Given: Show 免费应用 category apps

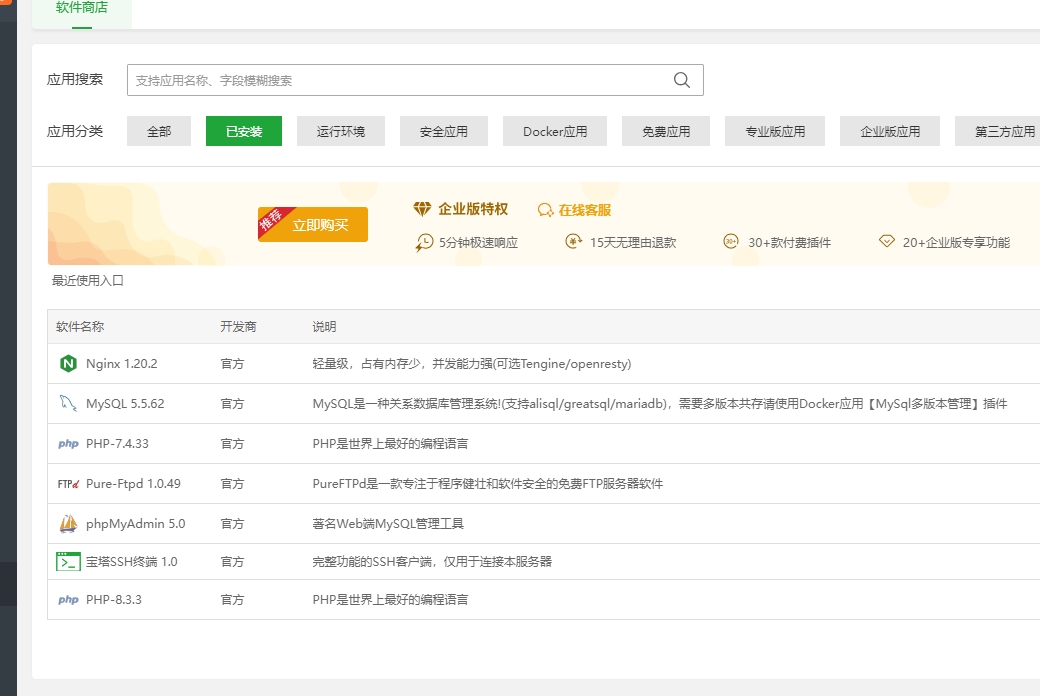Looking at the screenshot, I should [x=666, y=131].
